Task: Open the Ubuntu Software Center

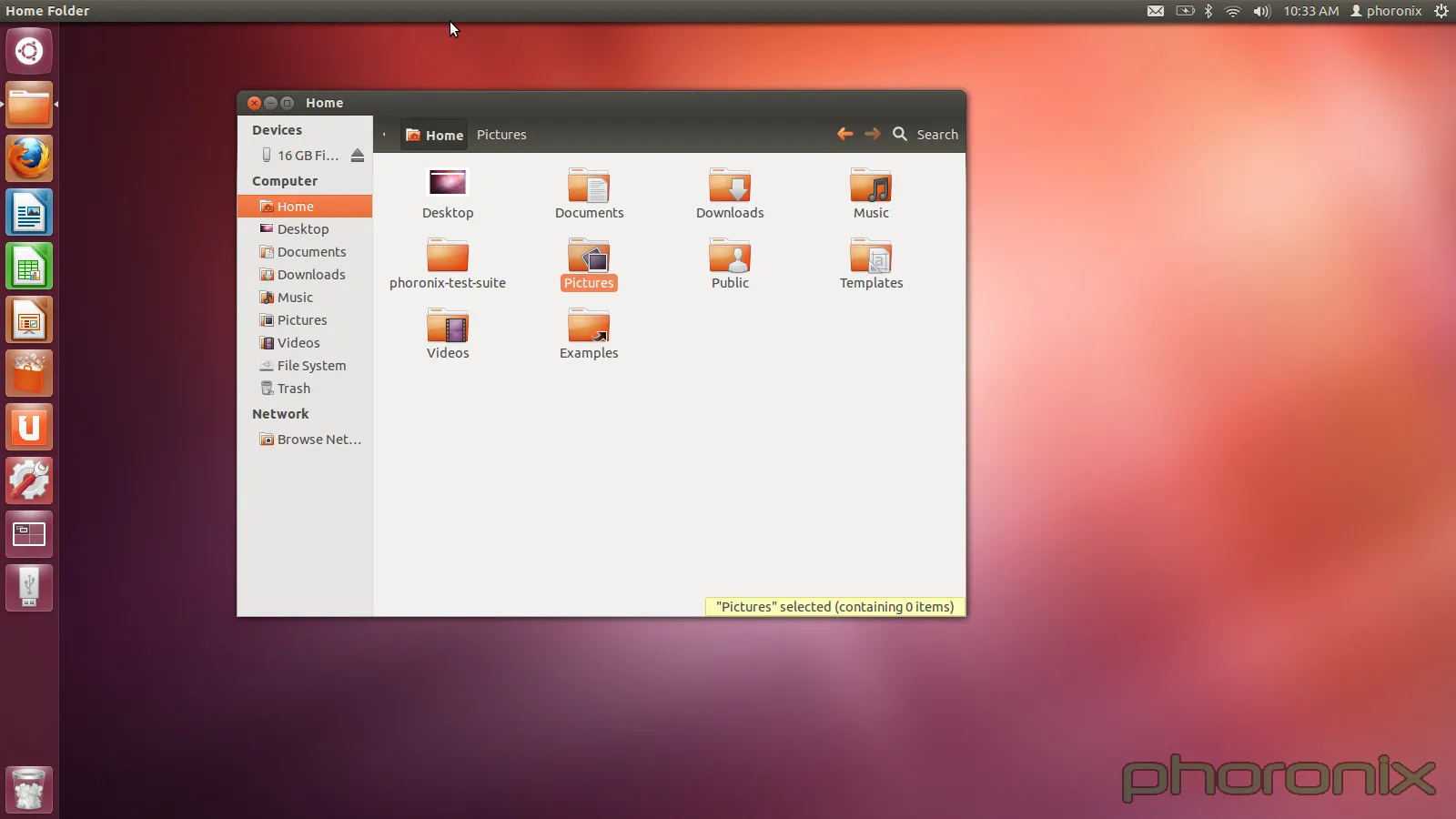Action: (x=29, y=373)
